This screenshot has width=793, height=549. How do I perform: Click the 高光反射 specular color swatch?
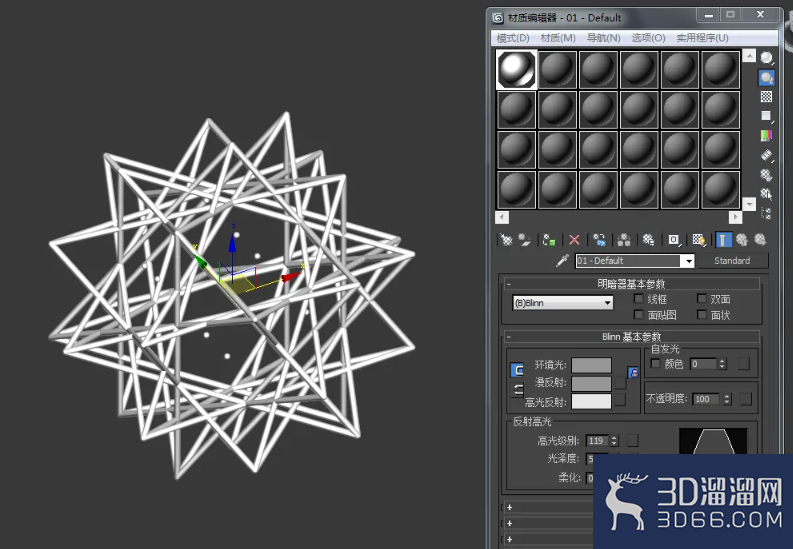point(591,401)
